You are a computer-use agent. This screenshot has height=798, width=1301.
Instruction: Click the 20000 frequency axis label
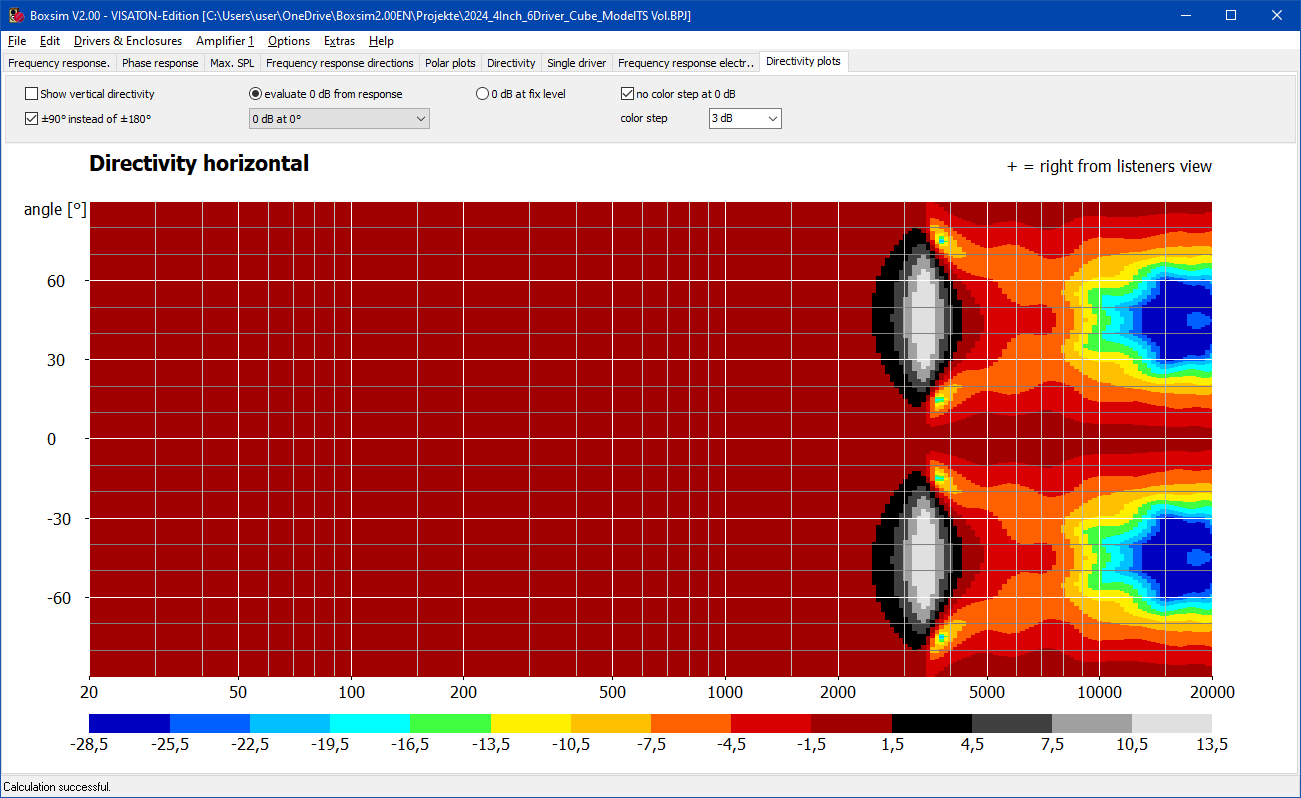point(1211,692)
